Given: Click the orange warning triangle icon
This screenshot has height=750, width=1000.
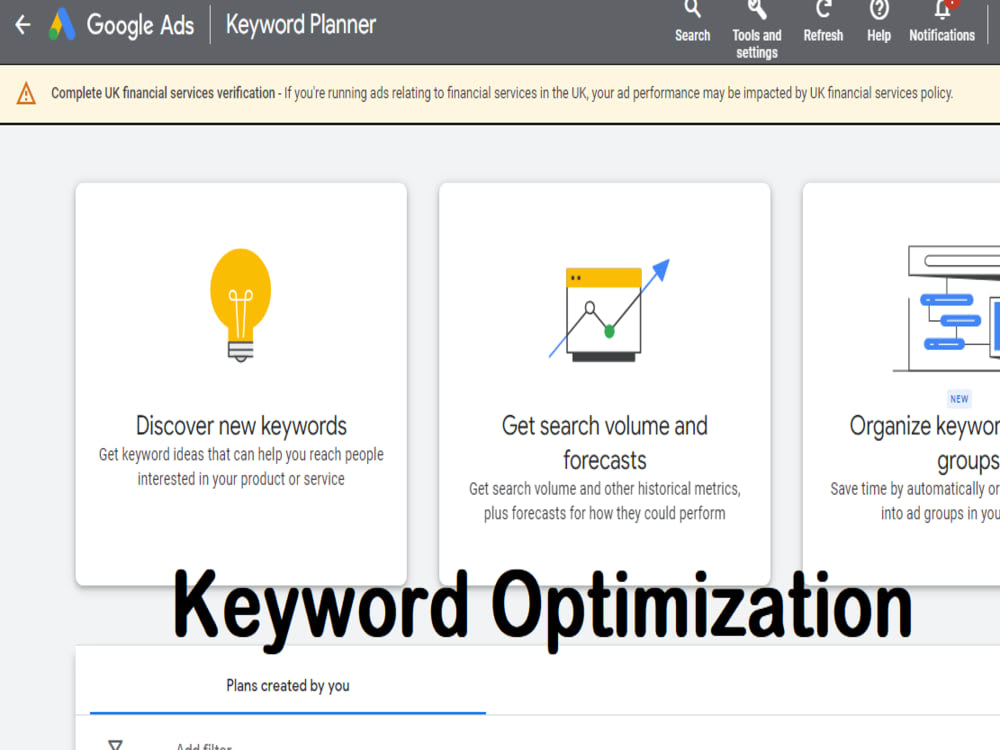Looking at the screenshot, I should coord(26,94).
